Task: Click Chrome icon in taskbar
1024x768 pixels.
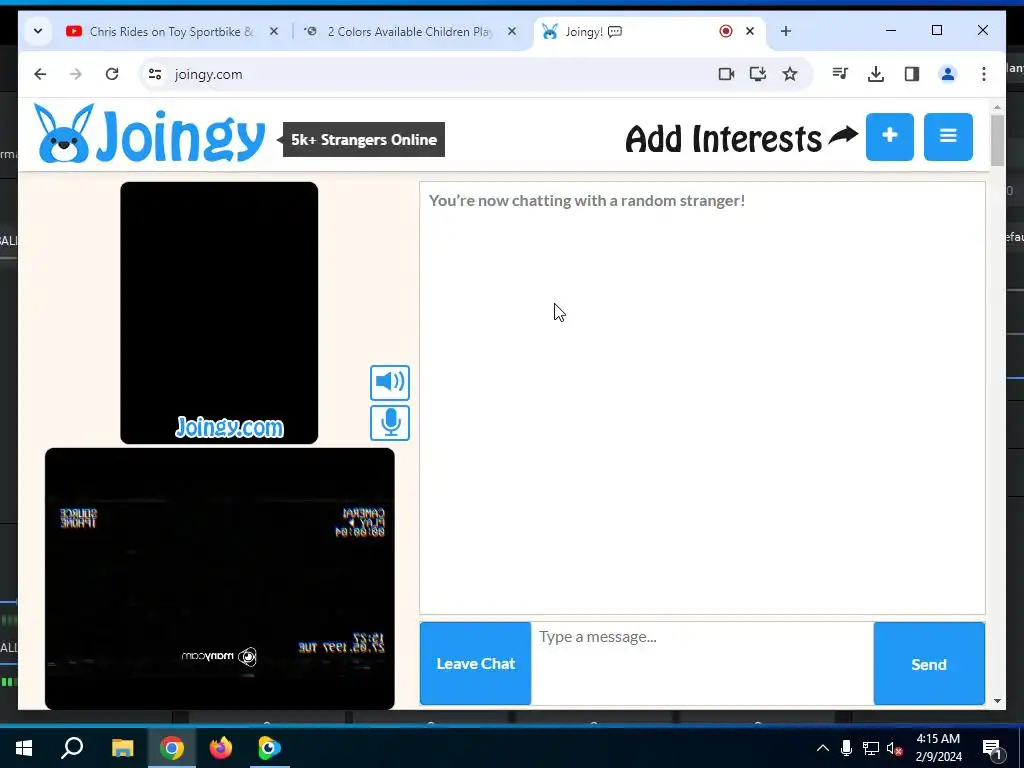Action: [x=172, y=747]
